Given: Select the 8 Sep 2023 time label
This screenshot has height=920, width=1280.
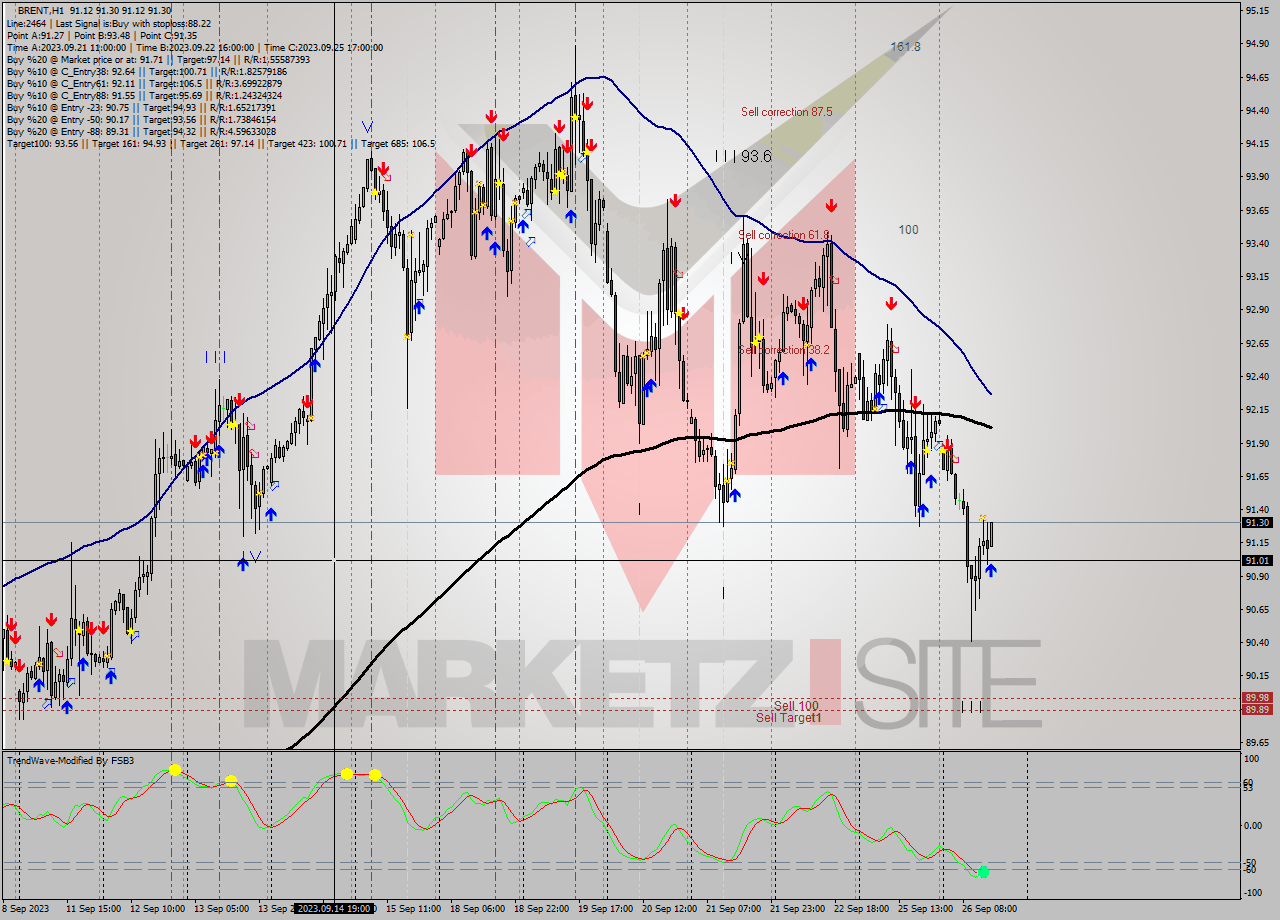Looking at the screenshot, I should [25, 909].
